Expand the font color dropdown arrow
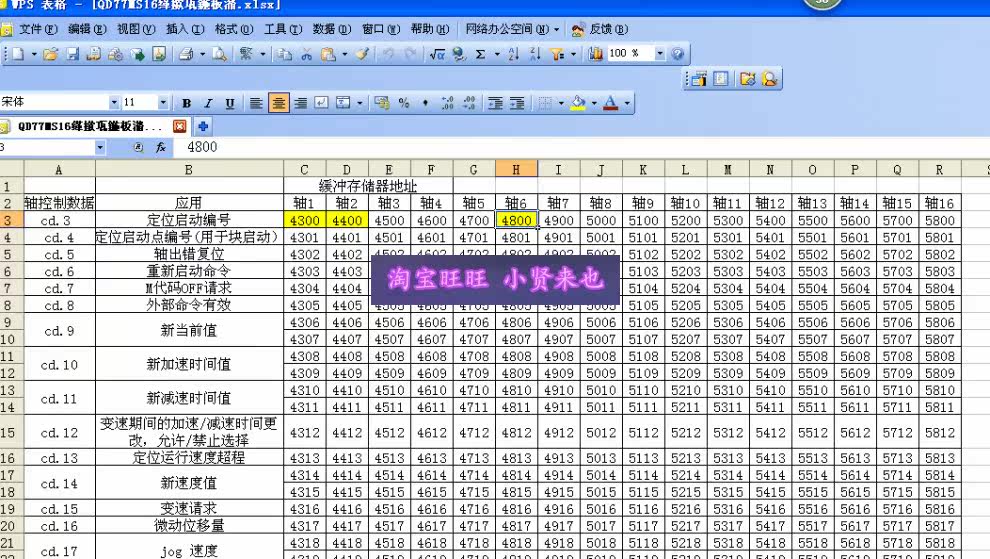The width and height of the screenshot is (990, 559). [627, 103]
